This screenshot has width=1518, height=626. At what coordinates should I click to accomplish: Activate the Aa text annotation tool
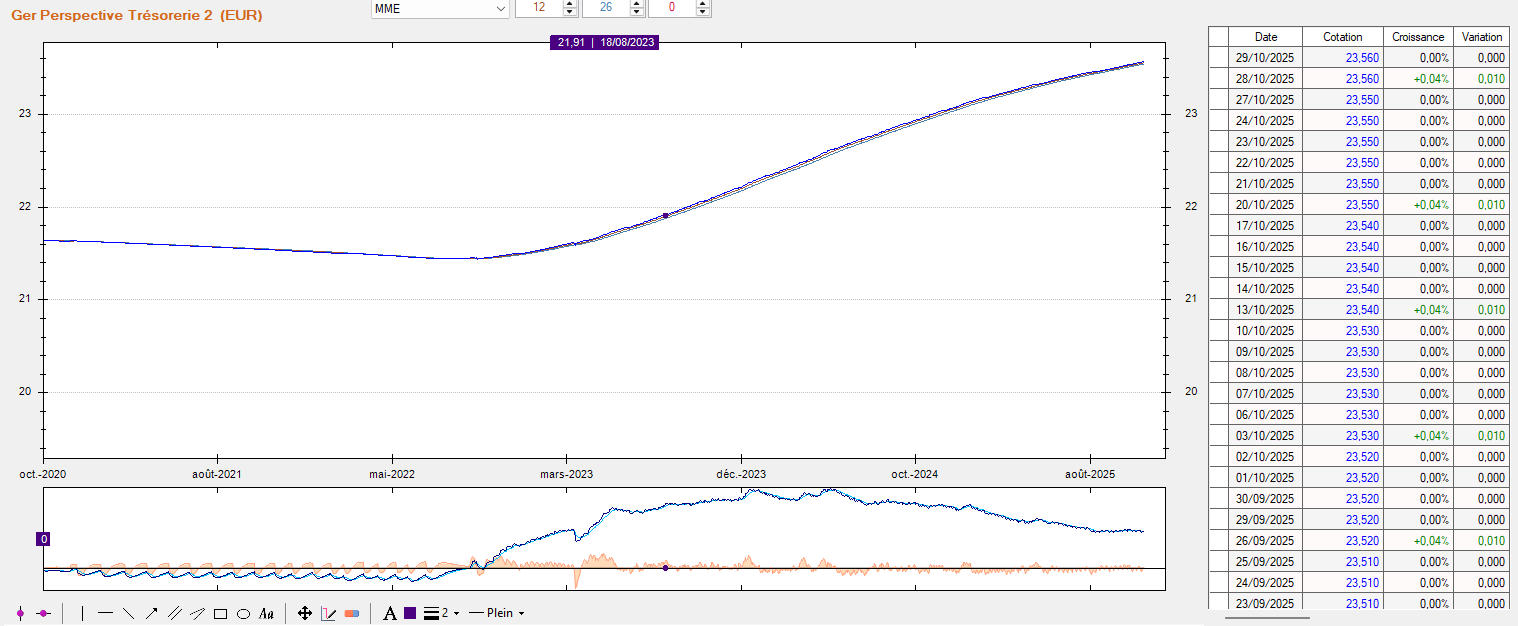(x=266, y=613)
